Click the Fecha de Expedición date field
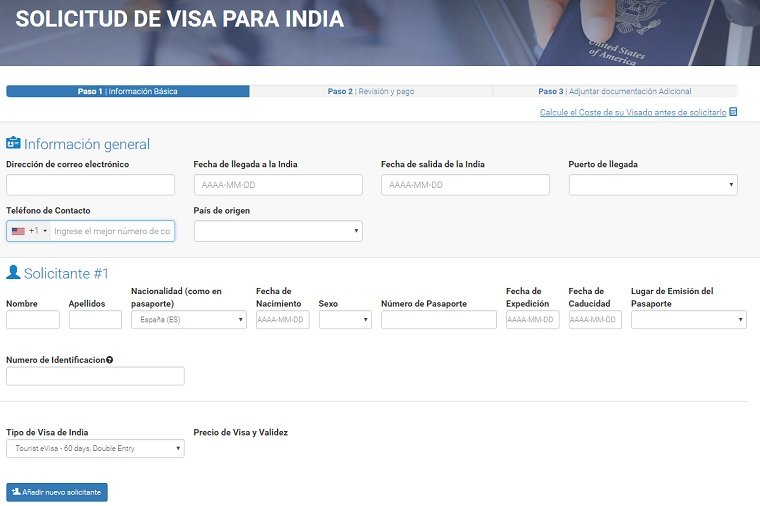760x506 pixels. [533, 320]
